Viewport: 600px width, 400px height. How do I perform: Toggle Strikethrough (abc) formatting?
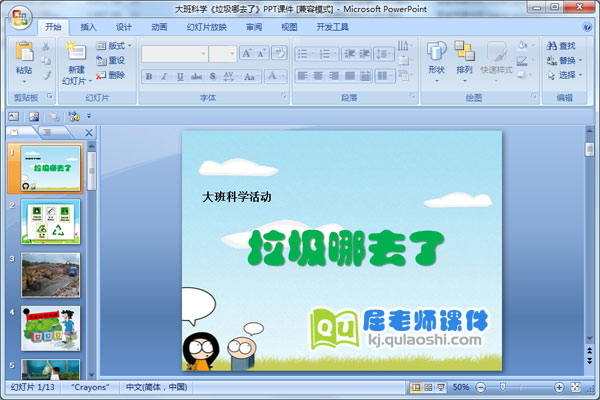click(x=196, y=76)
